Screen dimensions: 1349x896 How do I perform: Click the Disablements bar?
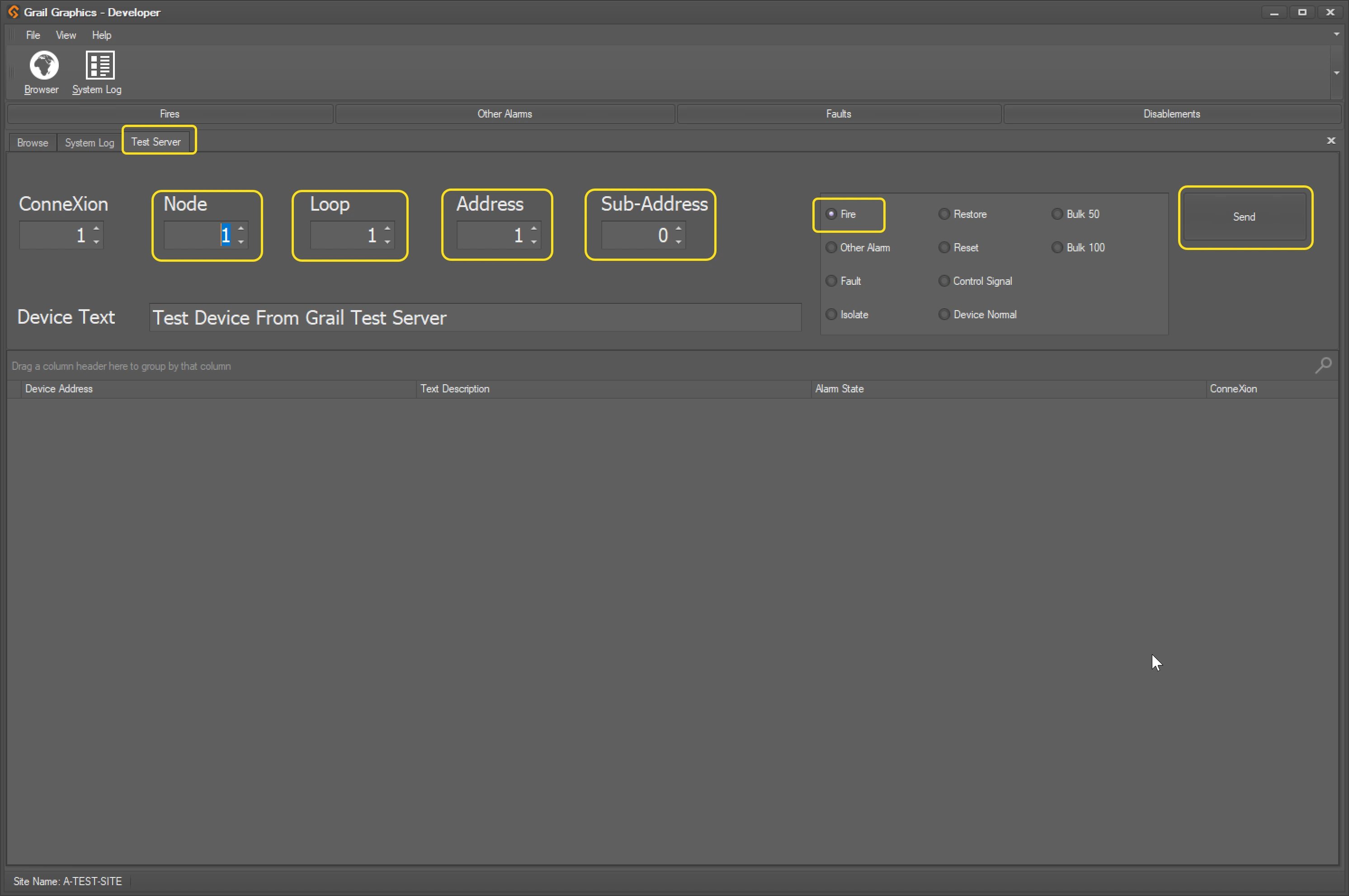click(1171, 113)
